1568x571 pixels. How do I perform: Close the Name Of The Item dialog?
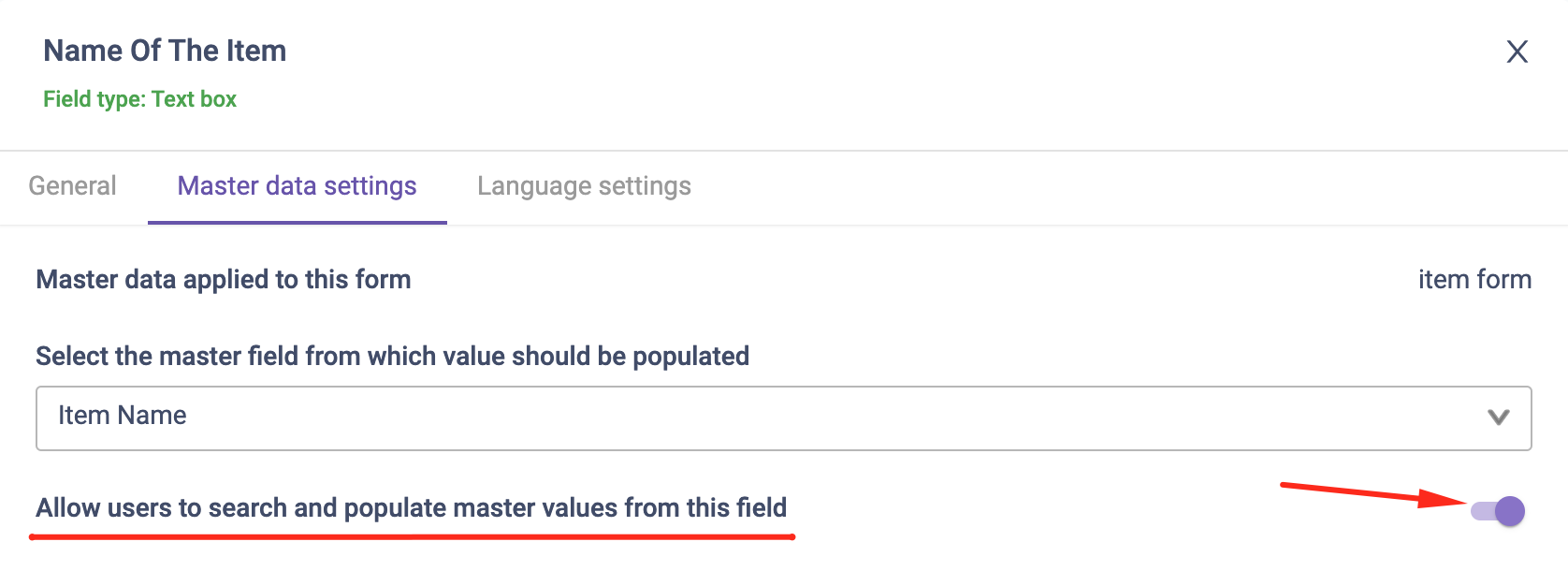click(1517, 51)
